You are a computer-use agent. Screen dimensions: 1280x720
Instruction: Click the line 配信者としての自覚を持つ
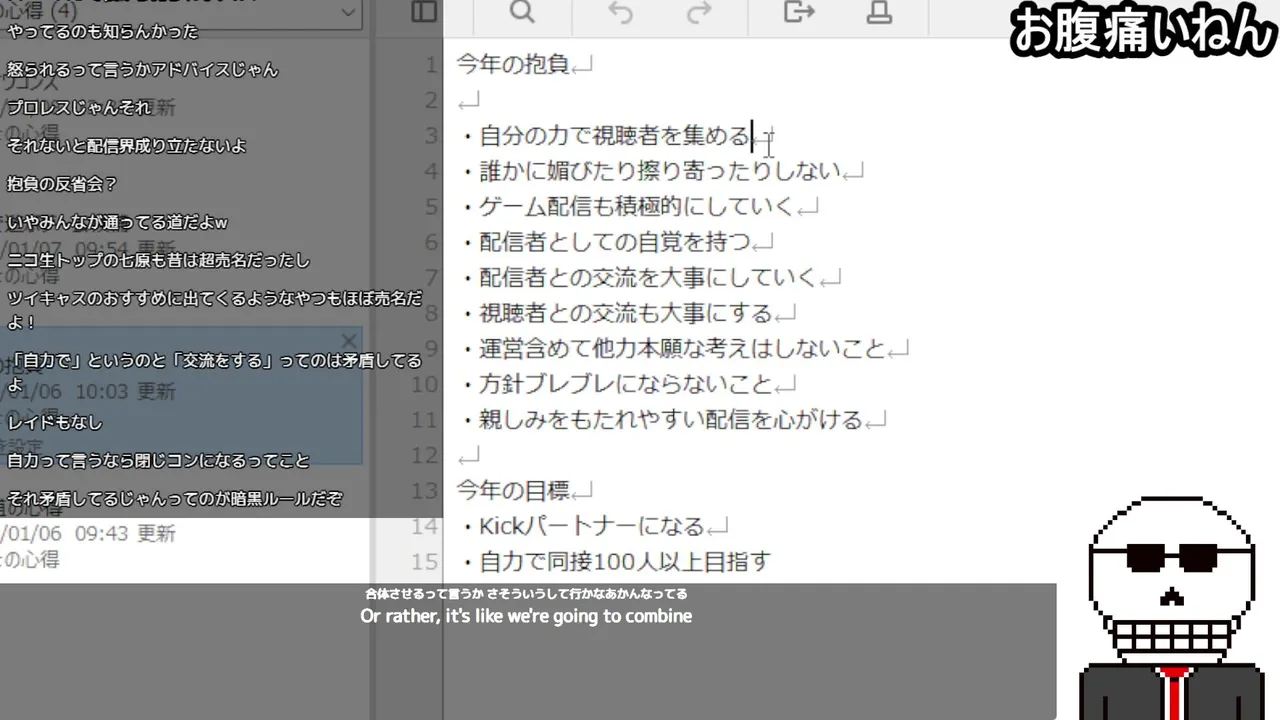click(606, 242)
